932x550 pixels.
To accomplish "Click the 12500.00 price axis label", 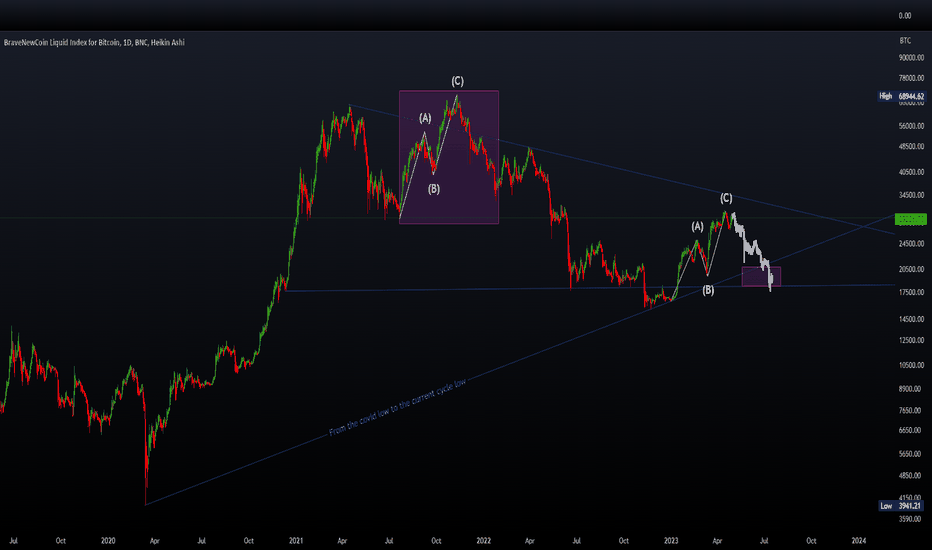I will [x=911, y=341].
